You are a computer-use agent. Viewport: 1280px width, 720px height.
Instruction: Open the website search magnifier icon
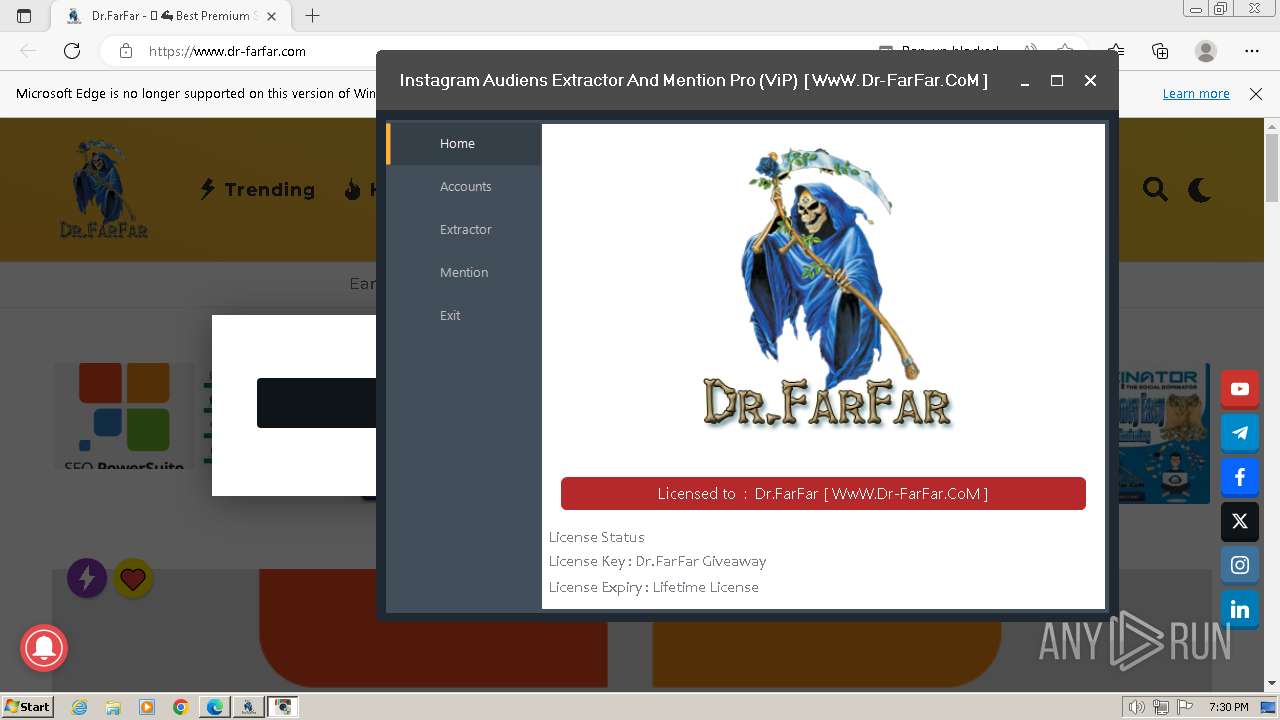(1155, 190)
